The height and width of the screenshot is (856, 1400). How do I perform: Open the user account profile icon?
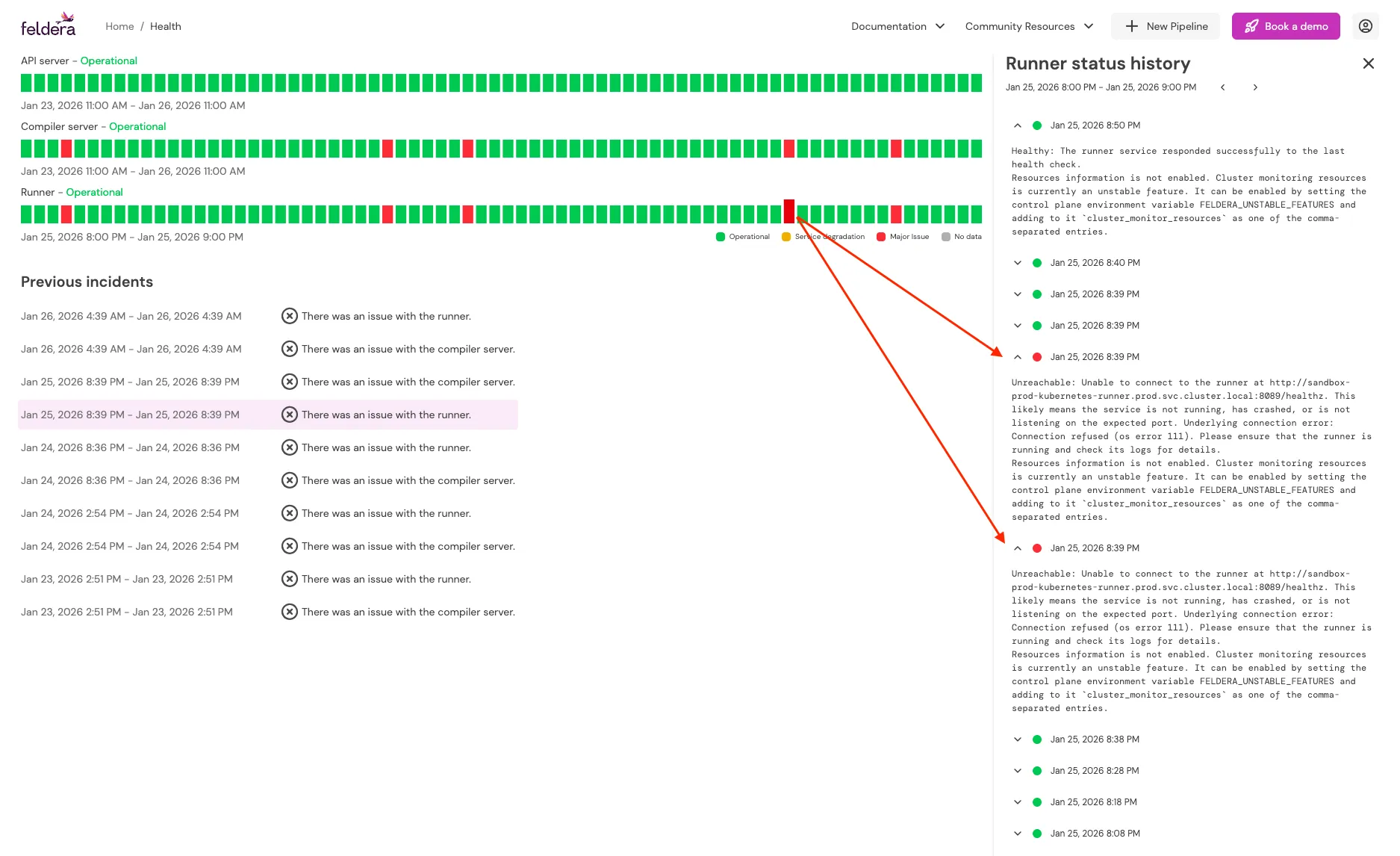(1366, 26)
